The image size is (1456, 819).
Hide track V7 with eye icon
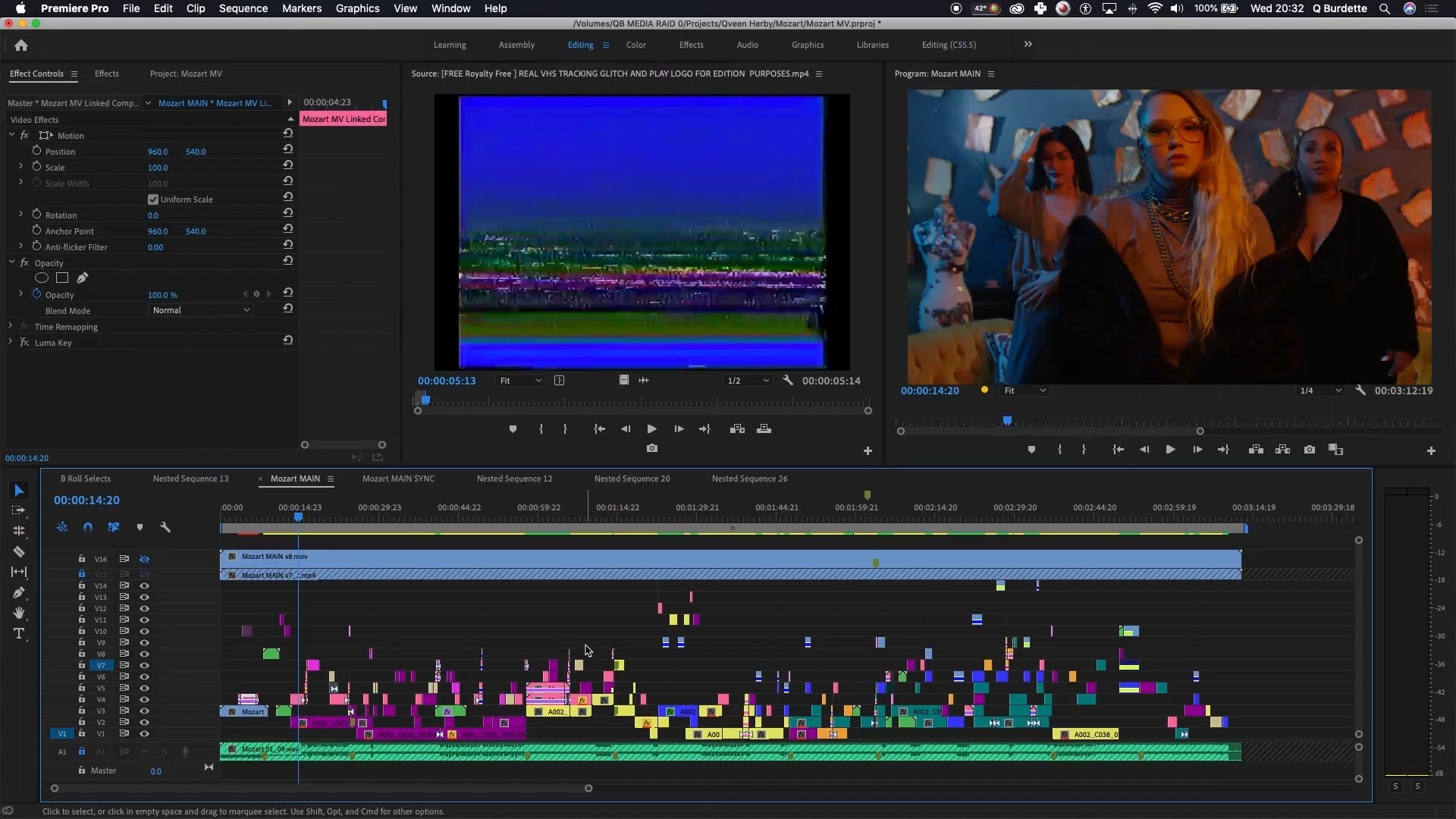click(144, 665)
